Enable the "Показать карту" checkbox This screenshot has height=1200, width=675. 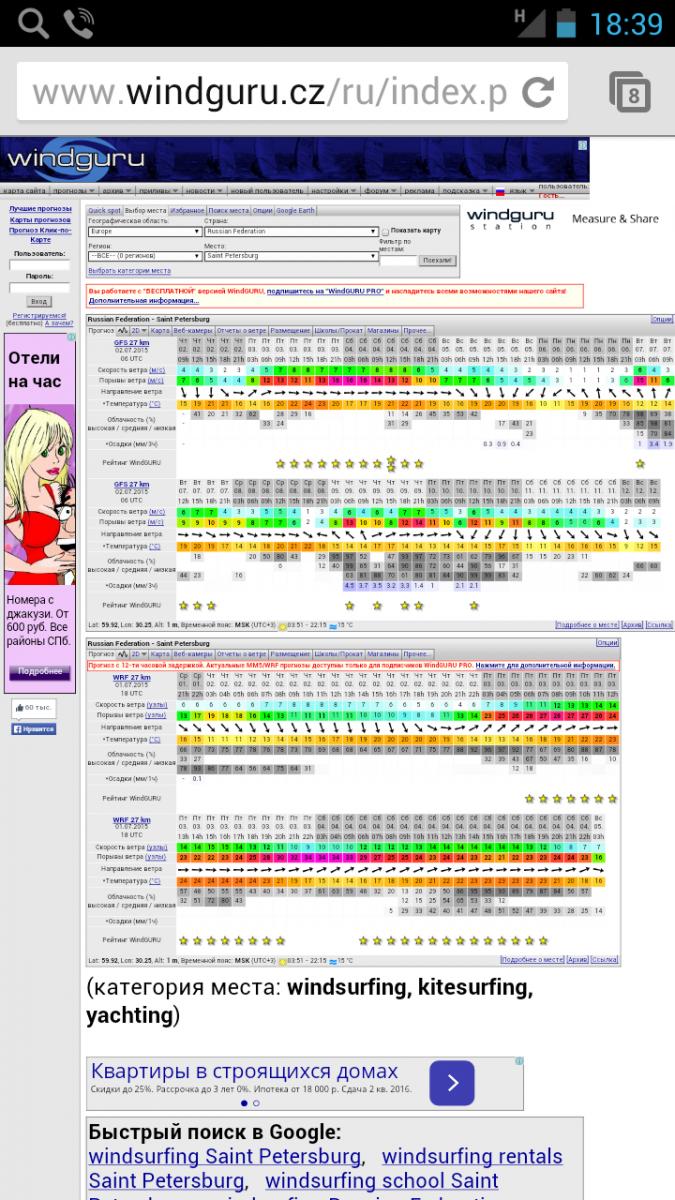click(x=386, y=231)
